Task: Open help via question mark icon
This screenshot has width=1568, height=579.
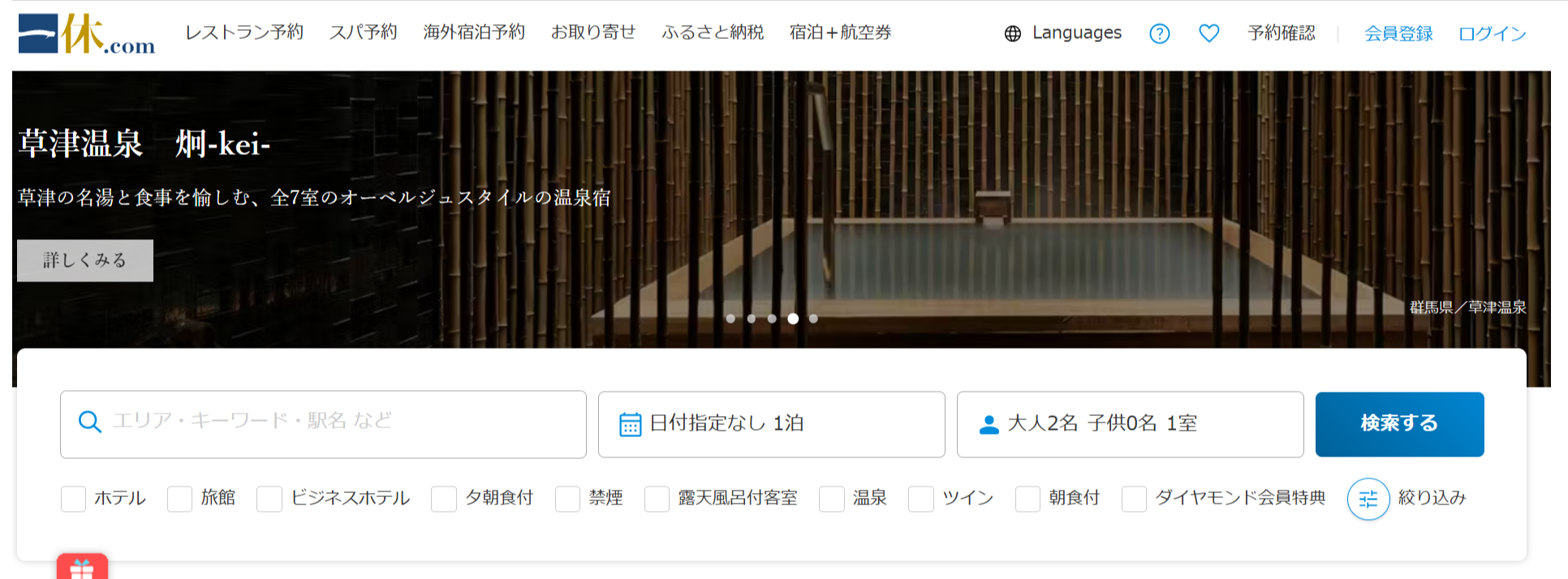Action: 1160,33
